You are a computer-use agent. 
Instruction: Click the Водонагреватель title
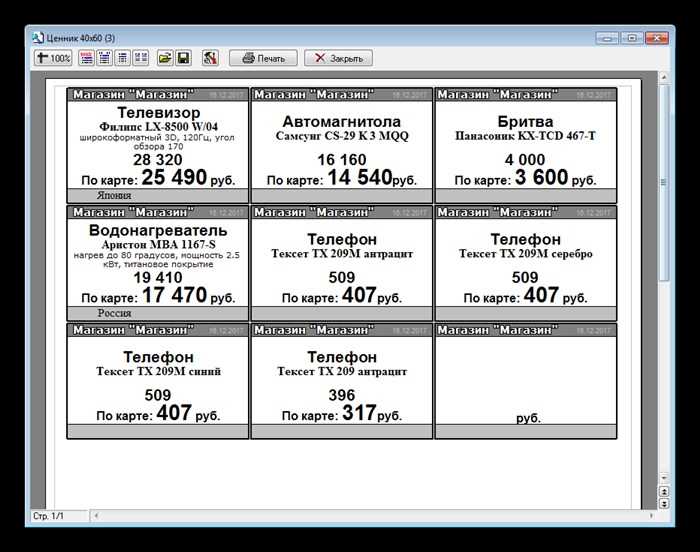coord(158,230)
